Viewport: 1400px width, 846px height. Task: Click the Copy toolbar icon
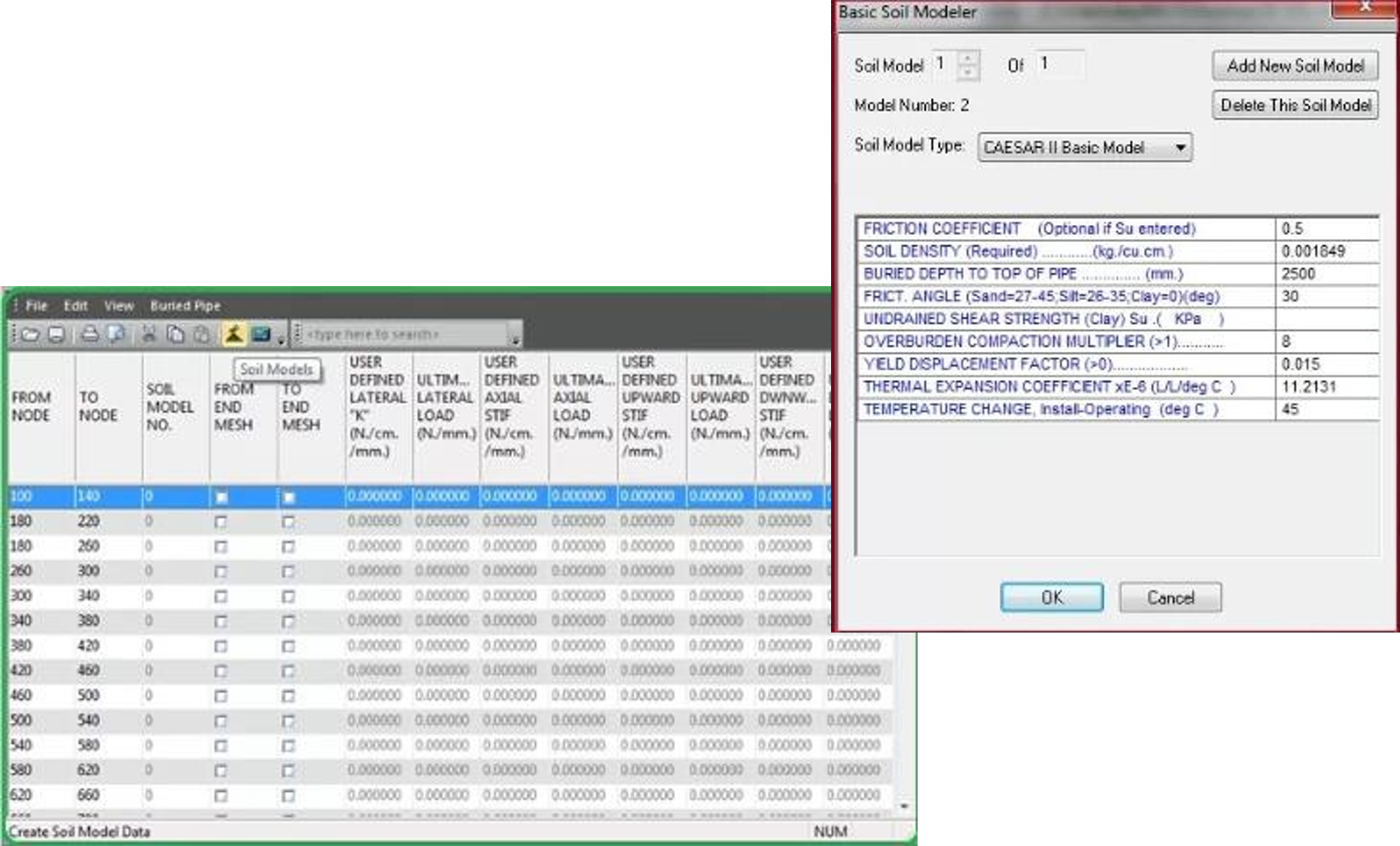tap(175, 334)
